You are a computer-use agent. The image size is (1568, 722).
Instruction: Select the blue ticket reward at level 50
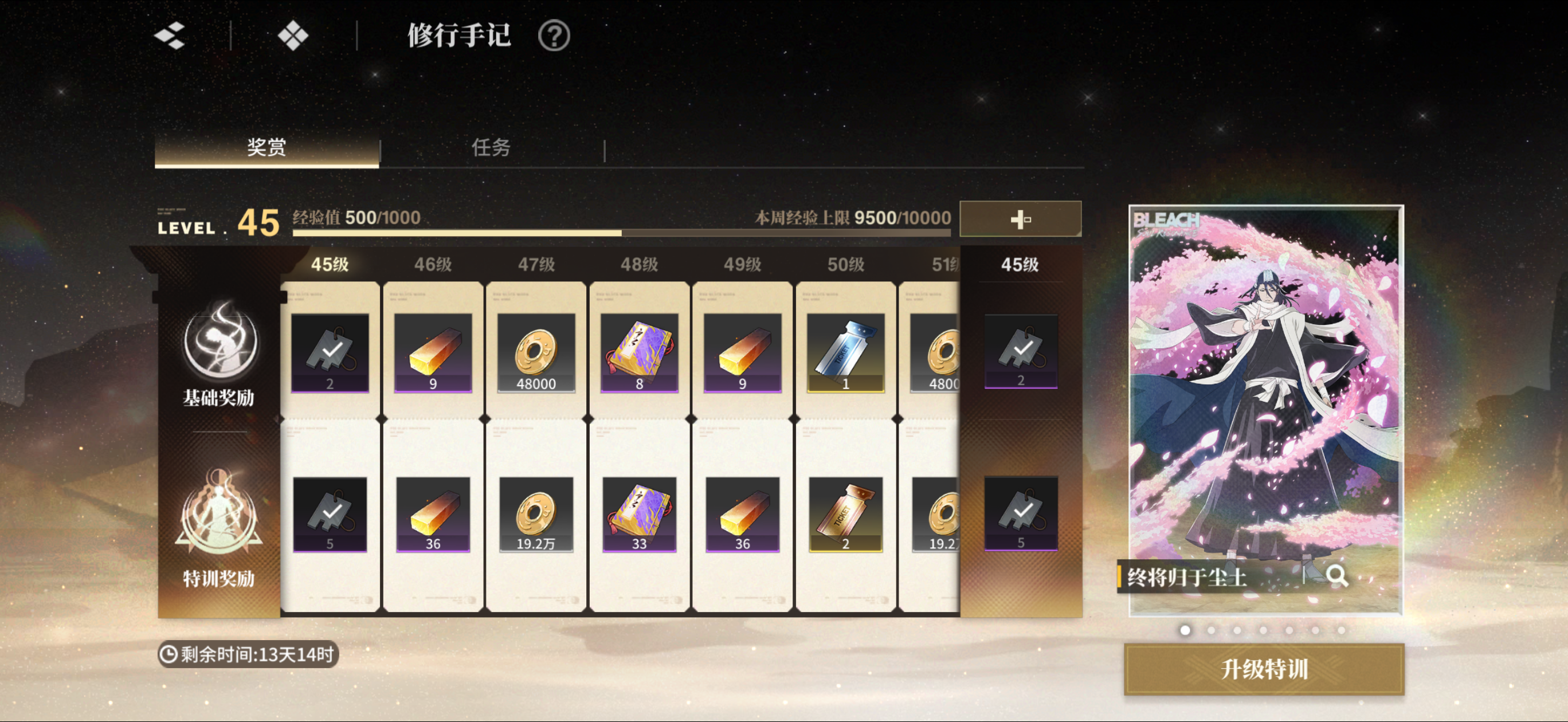[845, 353]
